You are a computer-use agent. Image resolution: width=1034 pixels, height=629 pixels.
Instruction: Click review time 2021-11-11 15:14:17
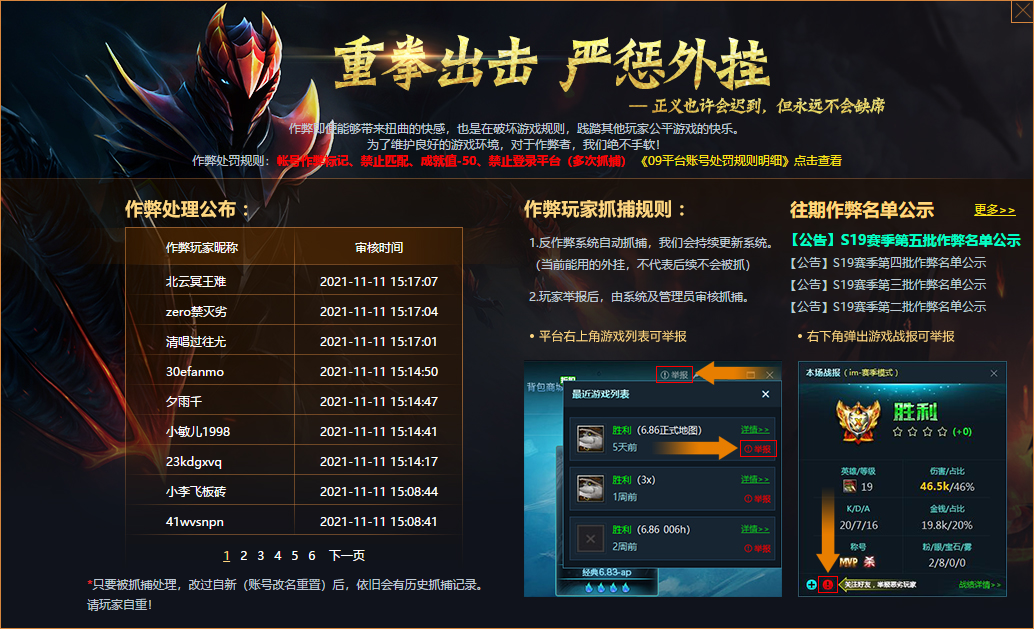click(379, 462)
